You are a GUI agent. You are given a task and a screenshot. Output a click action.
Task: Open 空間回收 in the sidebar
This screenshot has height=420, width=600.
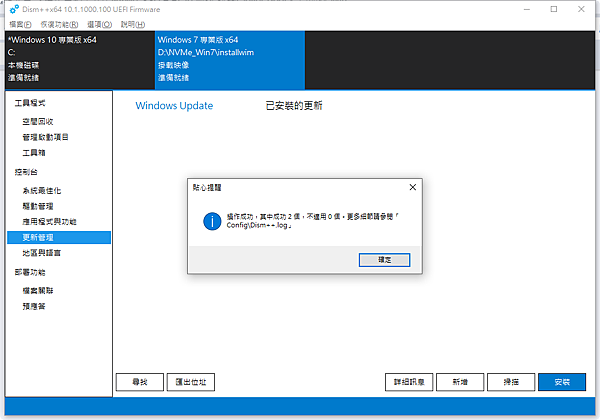pyautogui.click(x=38, y=122)
